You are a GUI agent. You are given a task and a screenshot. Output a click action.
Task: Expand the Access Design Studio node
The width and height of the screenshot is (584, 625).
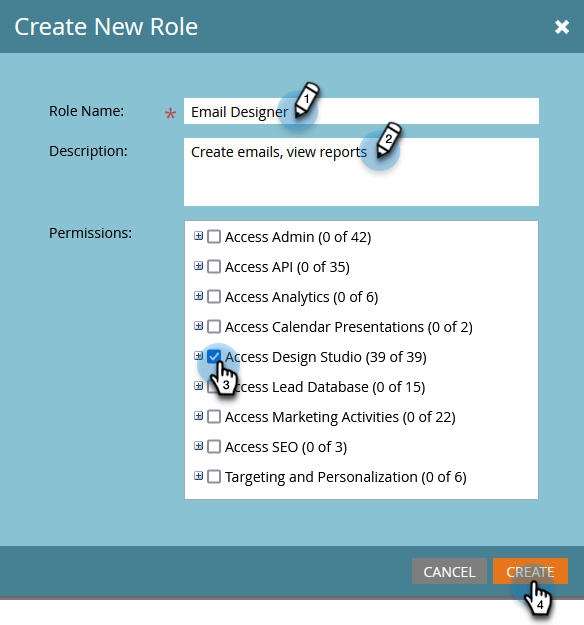(198, 356)
